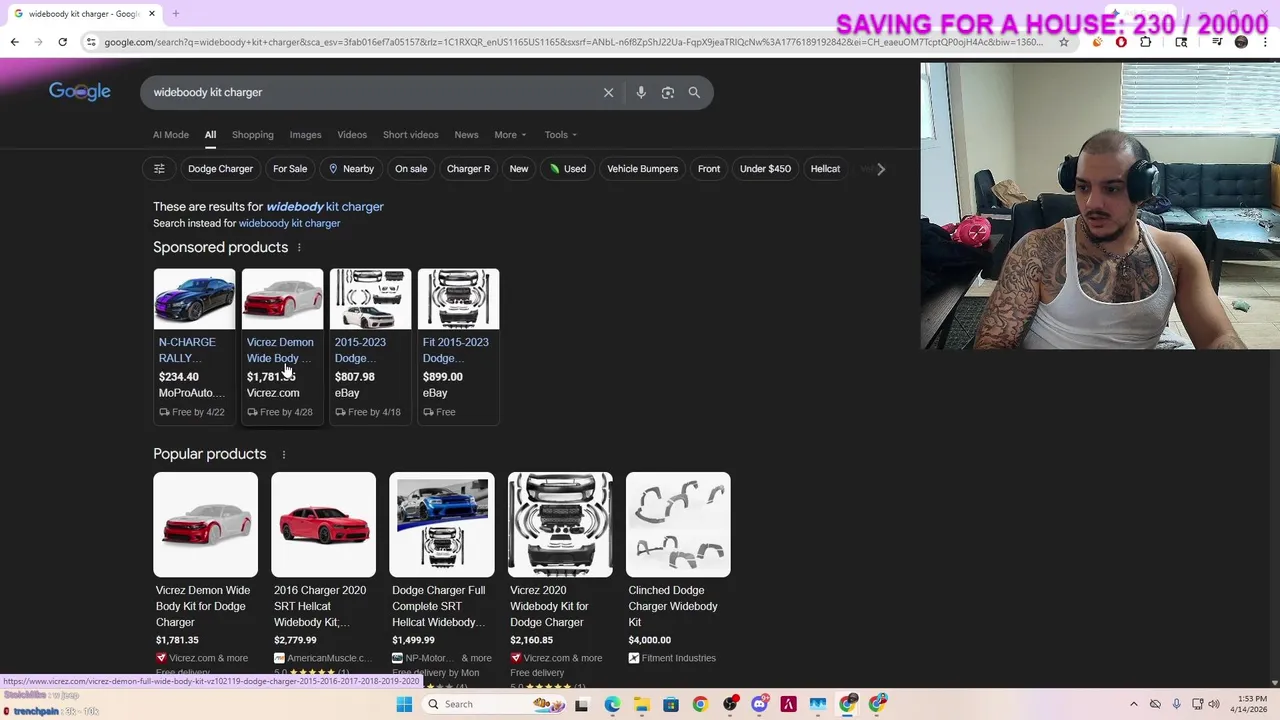The width and height of the screenshot is (1280, 720).
Task: Open Discord from taskbar
Action: coord(759,704)
